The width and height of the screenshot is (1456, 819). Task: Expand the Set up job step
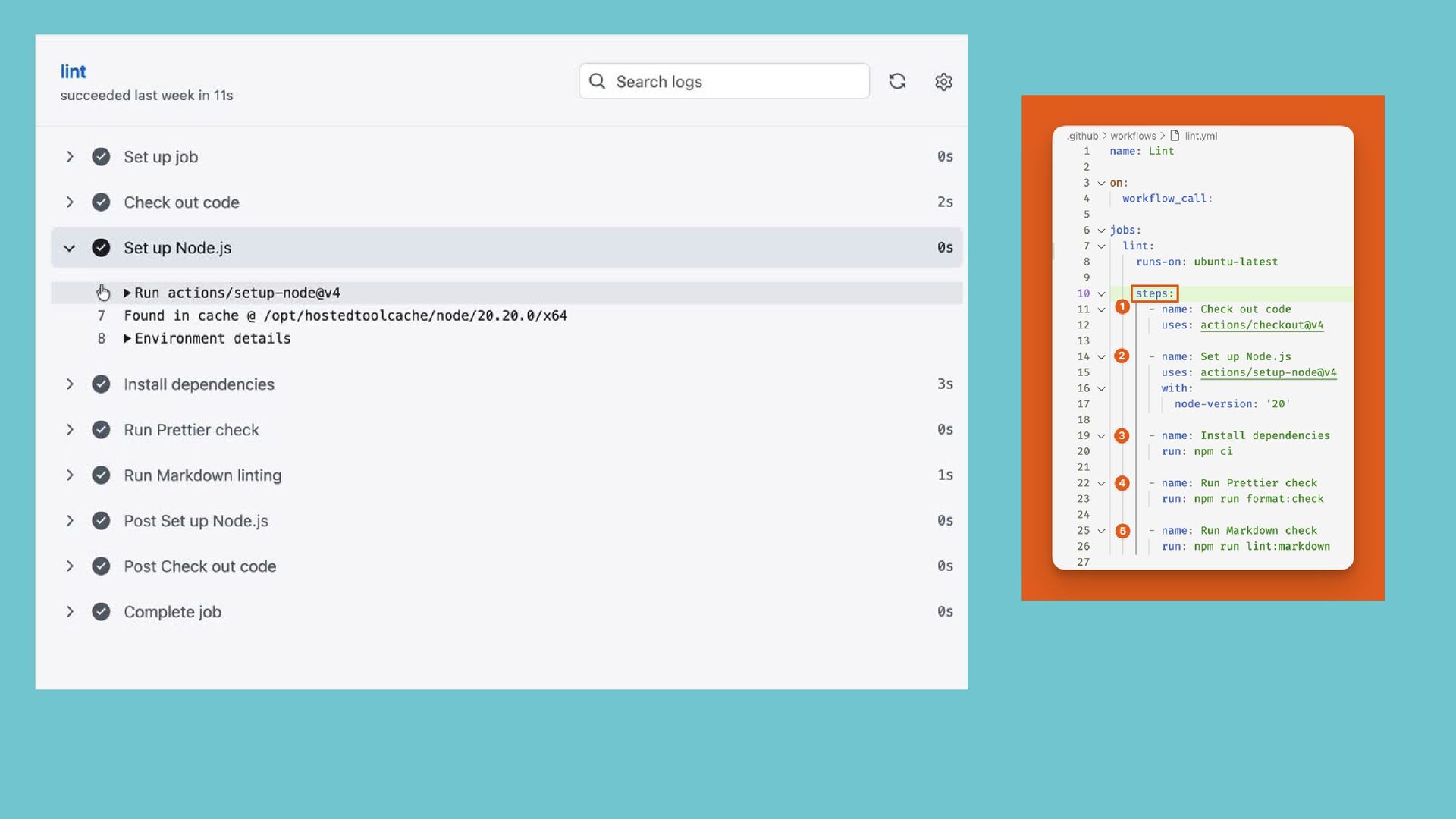[x=70, y=157]
